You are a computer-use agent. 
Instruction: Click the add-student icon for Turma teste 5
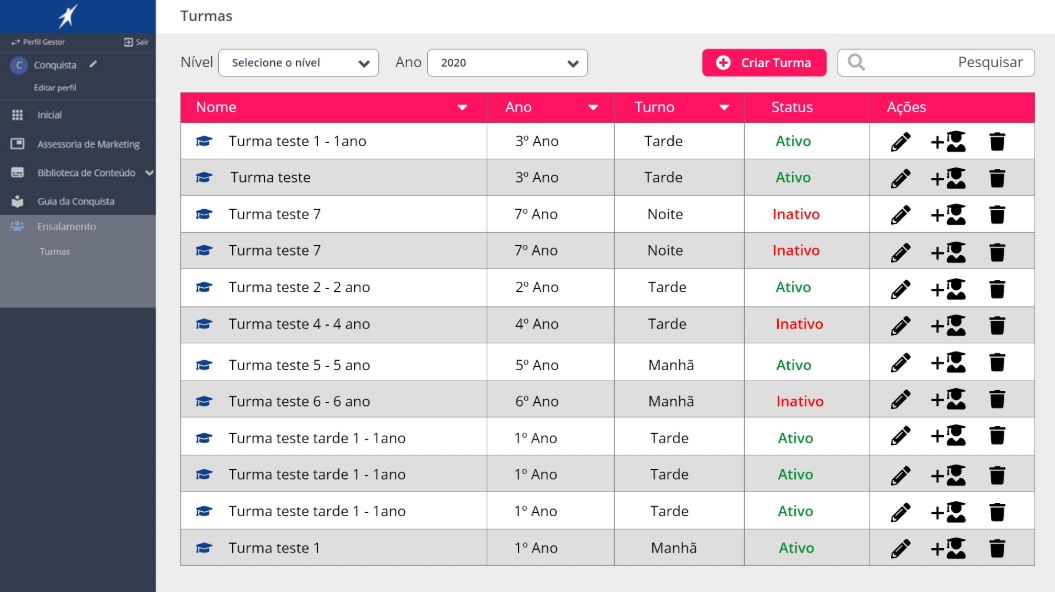[x=948, y=363]
